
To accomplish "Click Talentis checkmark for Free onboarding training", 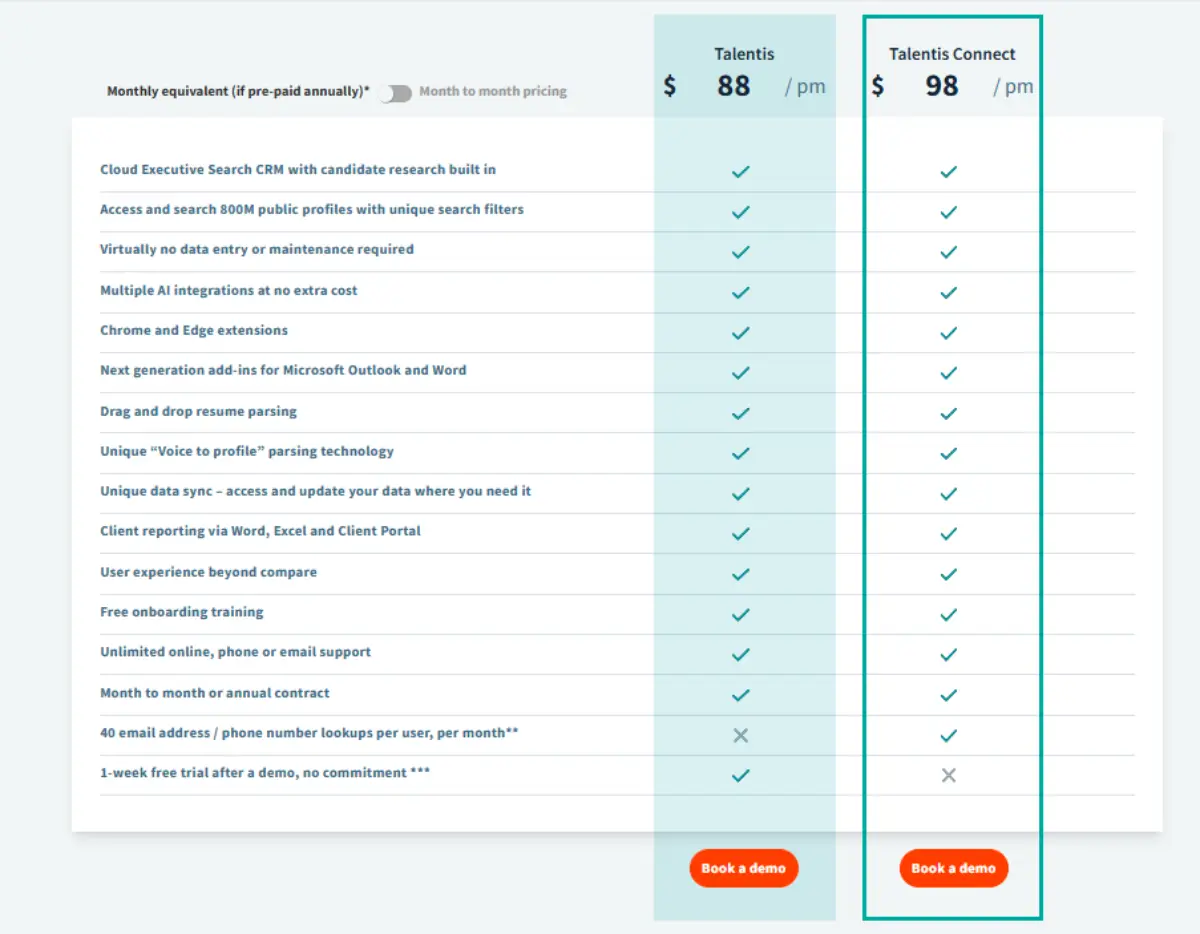I will point(740,614).
